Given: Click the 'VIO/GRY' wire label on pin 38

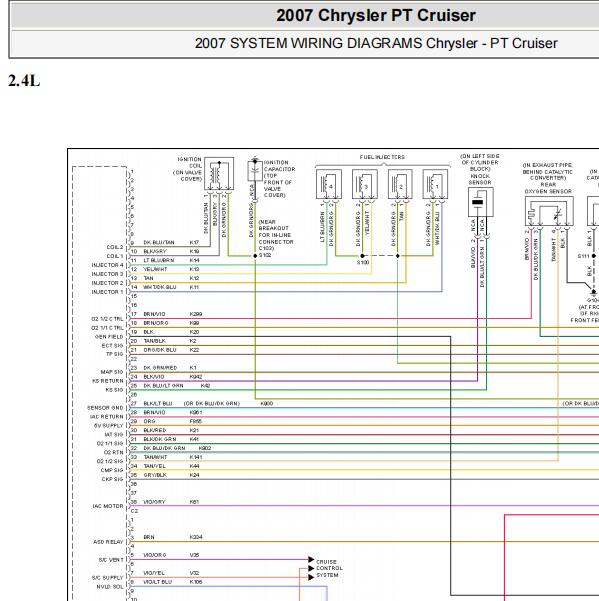Looking at the screenshot, I should [x=154, y=502].
